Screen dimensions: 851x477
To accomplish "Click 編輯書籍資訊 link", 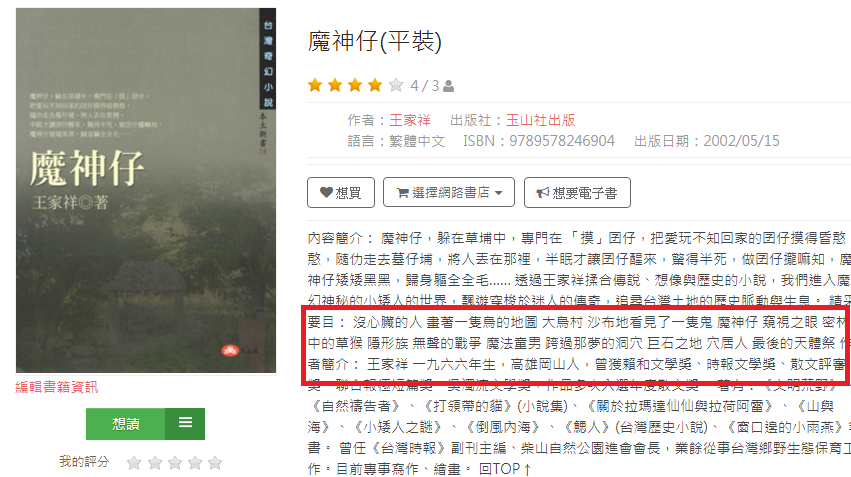I will [57, 387].
